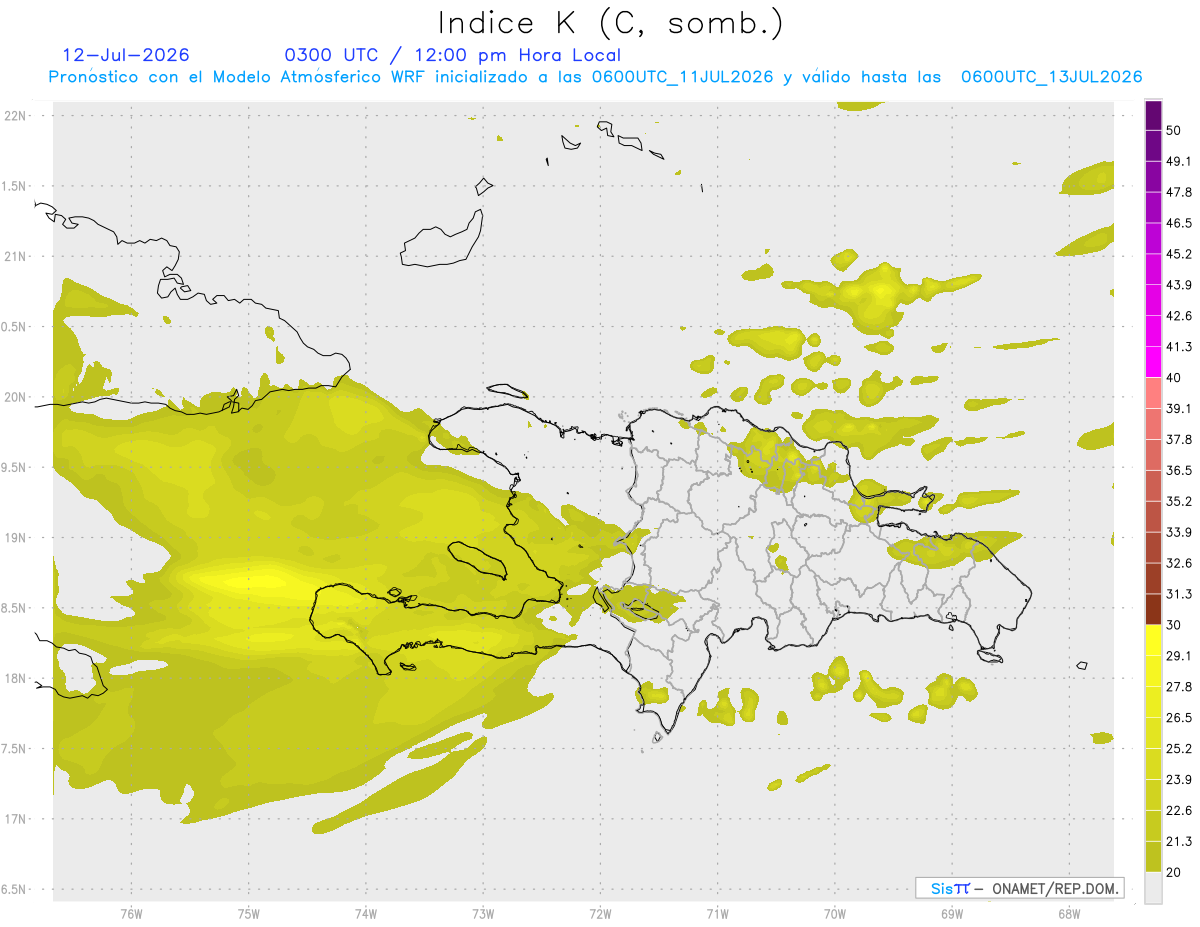The image size is (1200, 927).
Task: Click the colorbar value "33.9"
Action: (1179, 532)
